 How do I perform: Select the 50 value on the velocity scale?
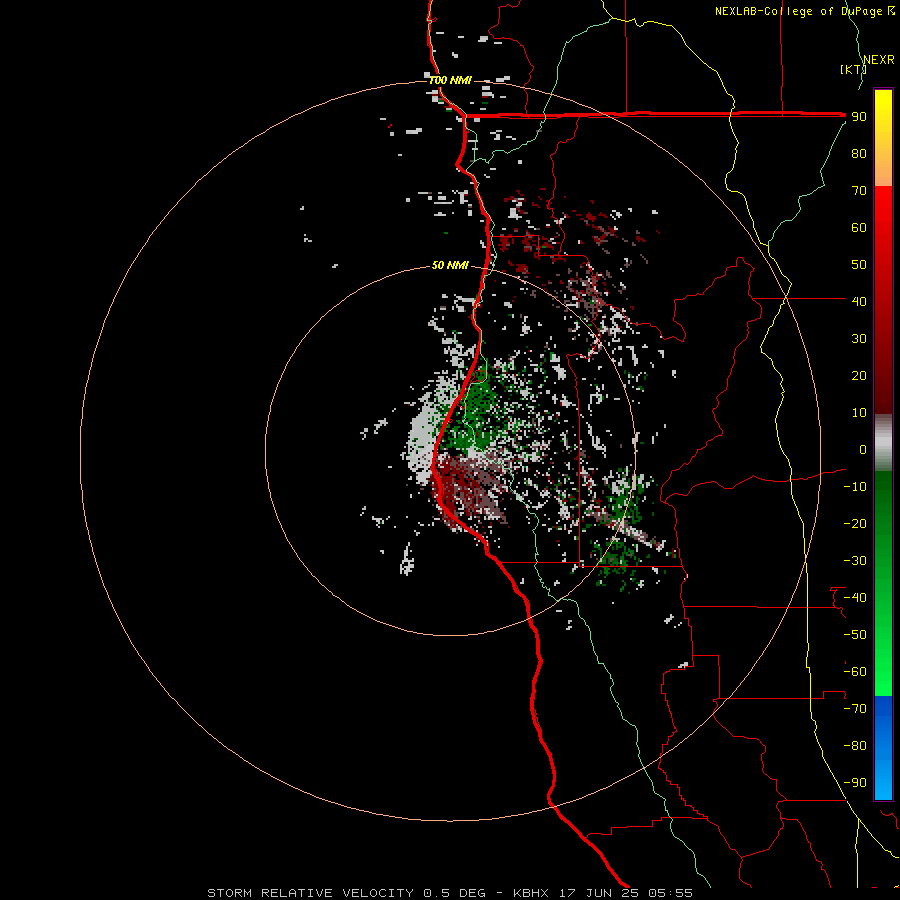(859, 265)
